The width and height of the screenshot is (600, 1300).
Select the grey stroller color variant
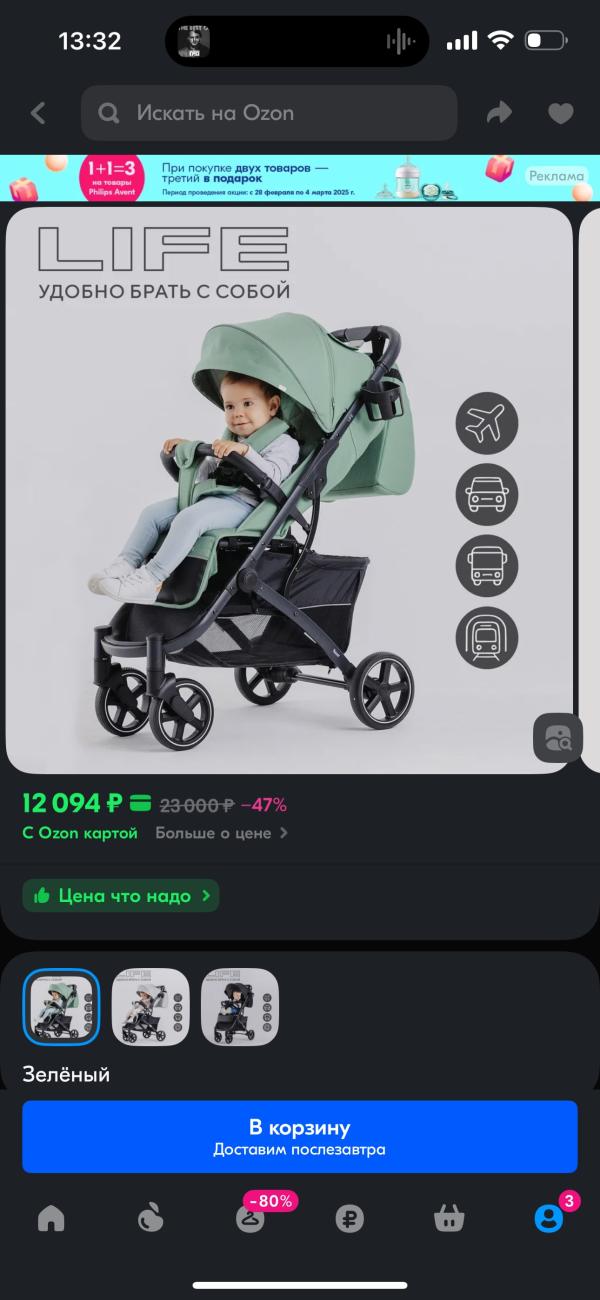(x=151, y=1007)
